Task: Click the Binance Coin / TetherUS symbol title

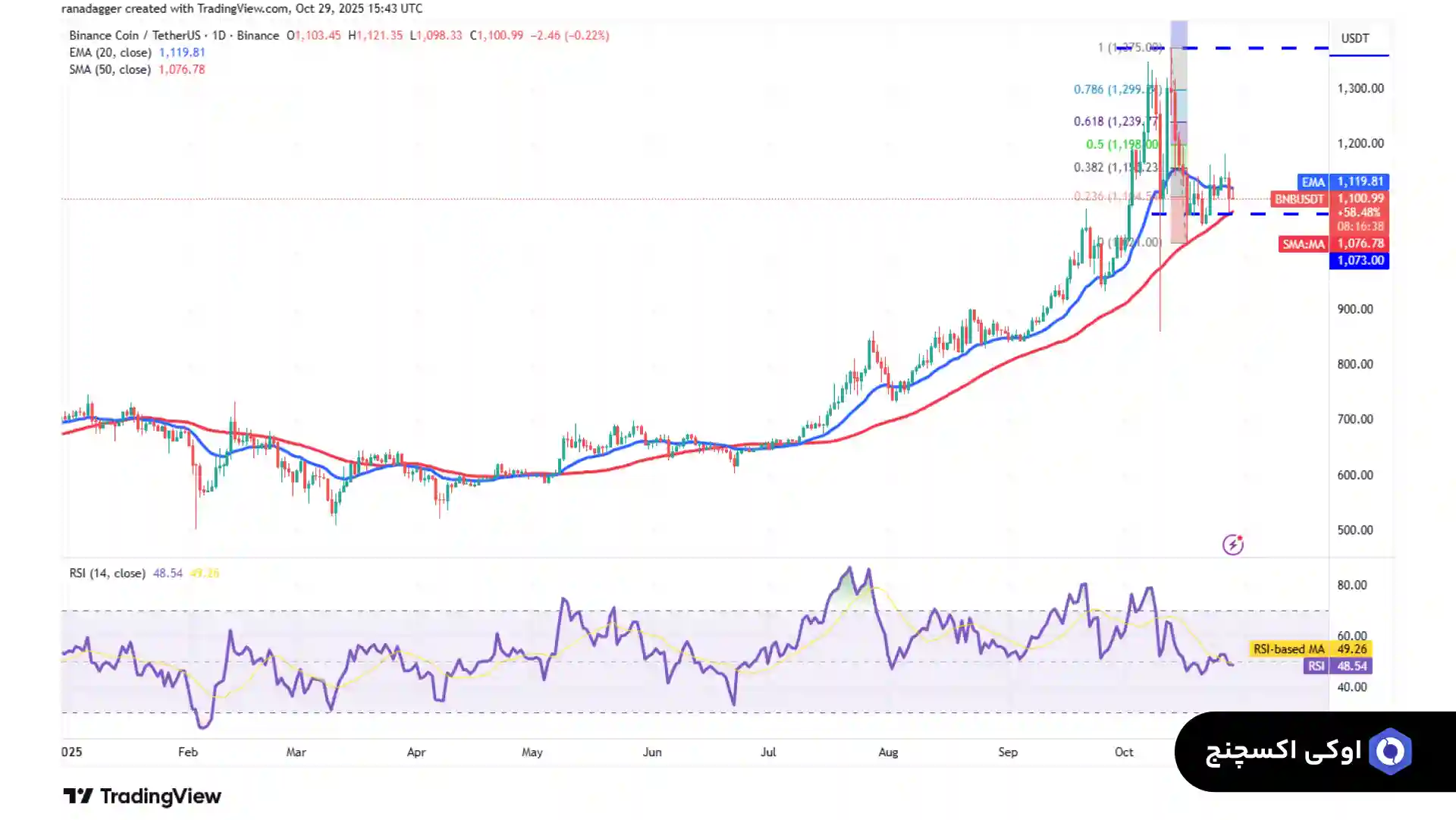Action: point(134,36)
